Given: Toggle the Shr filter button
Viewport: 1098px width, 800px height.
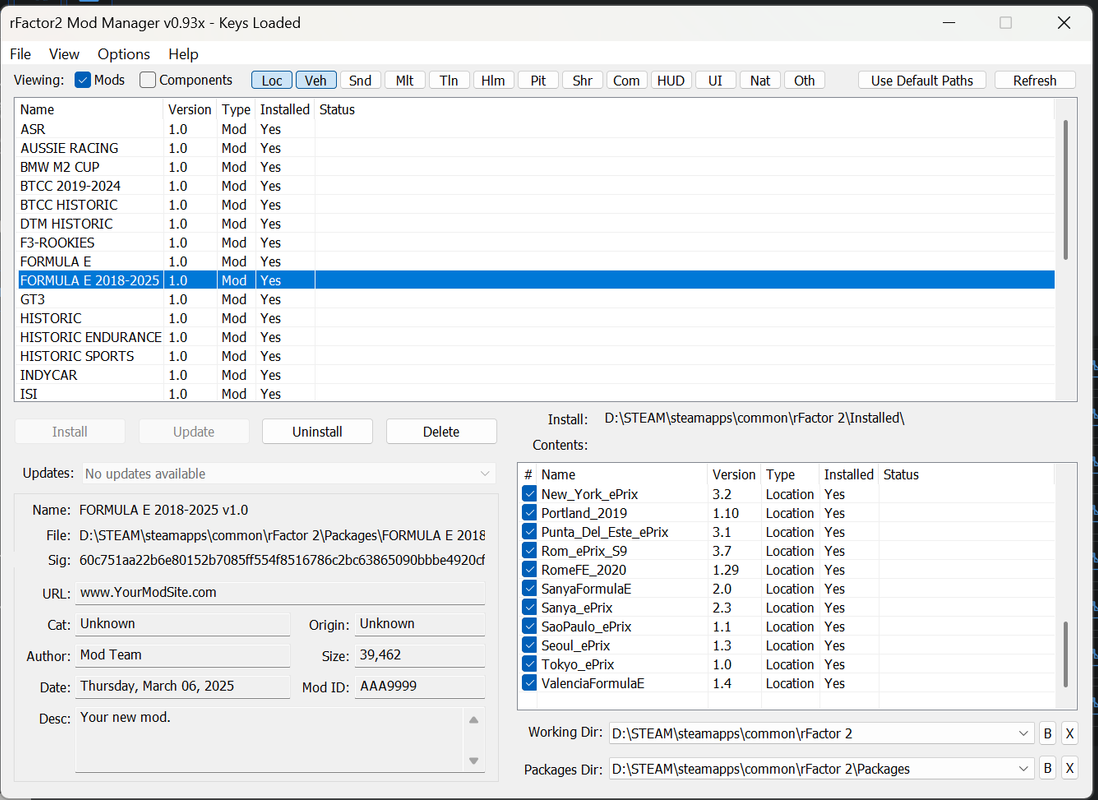Looking at the screenshot, I should pos(582,81).
